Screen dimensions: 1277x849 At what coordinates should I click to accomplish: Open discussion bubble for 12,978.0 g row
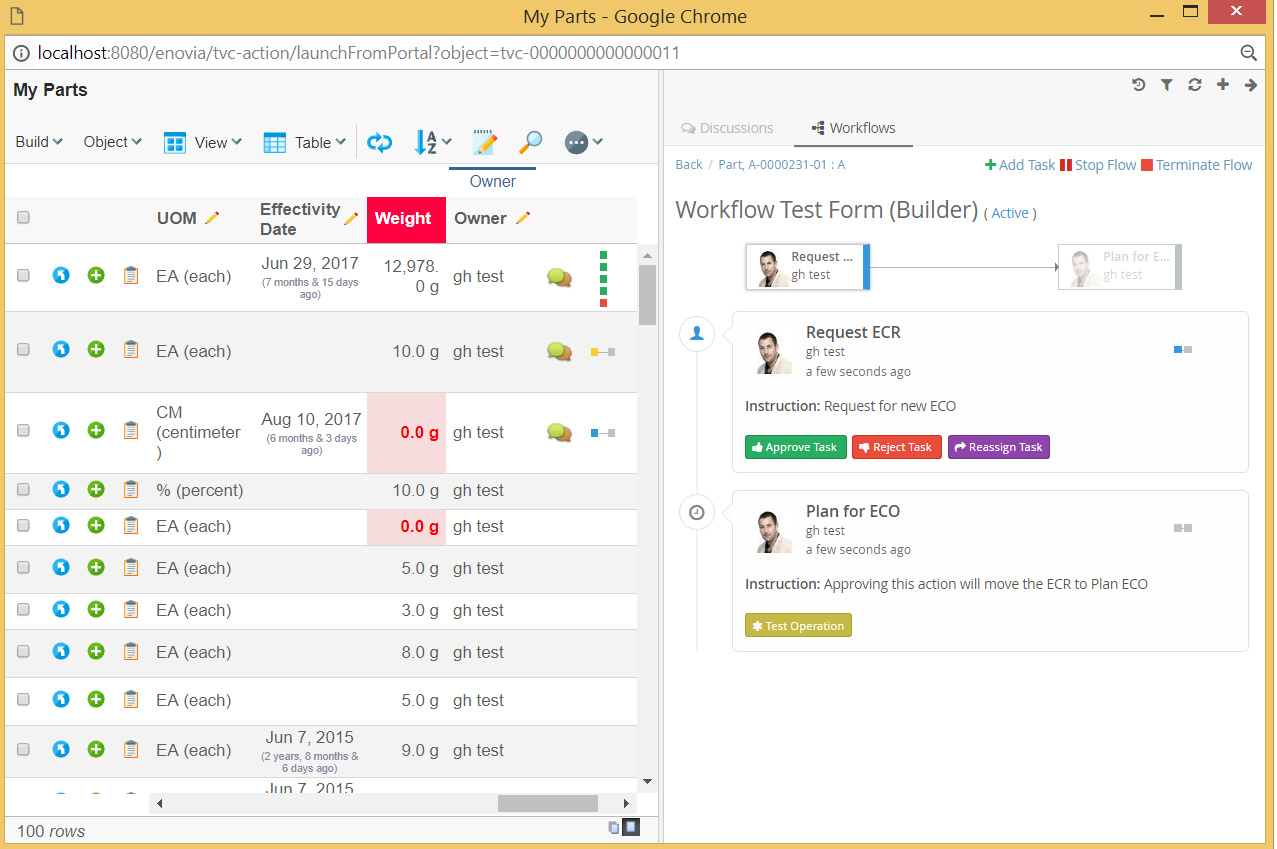point(559,277)
